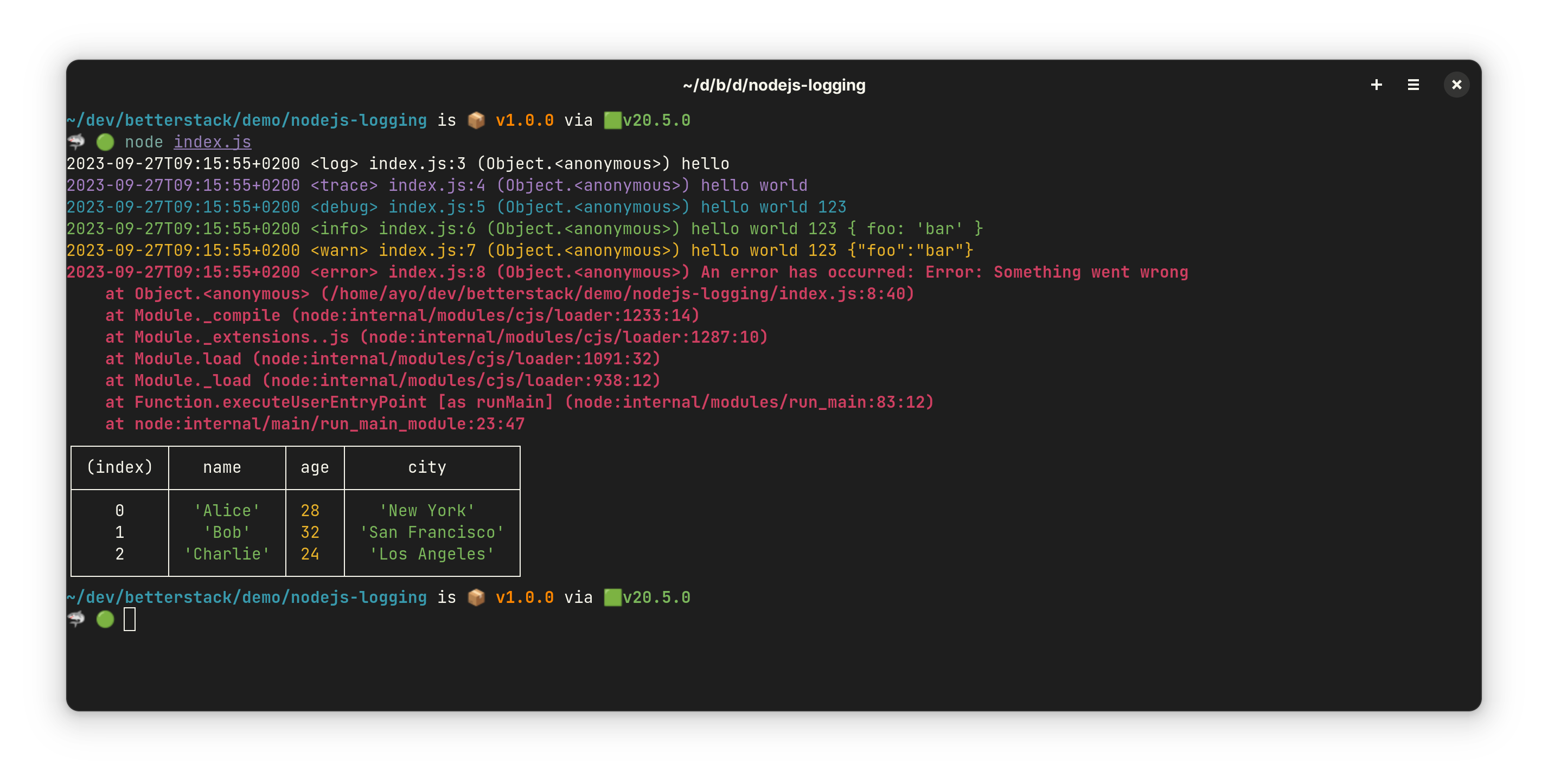1548x784 pixels.
Task: Click the window title ~/d/b/d/nodejs-logging
Action: point(774,85)
